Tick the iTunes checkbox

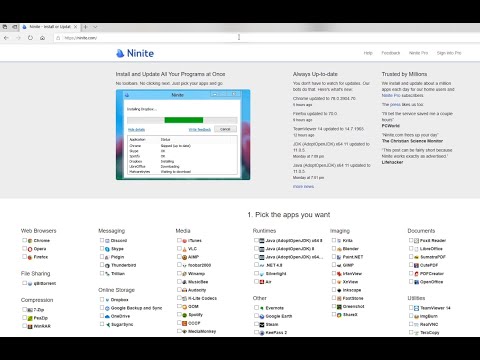point(179,240)
